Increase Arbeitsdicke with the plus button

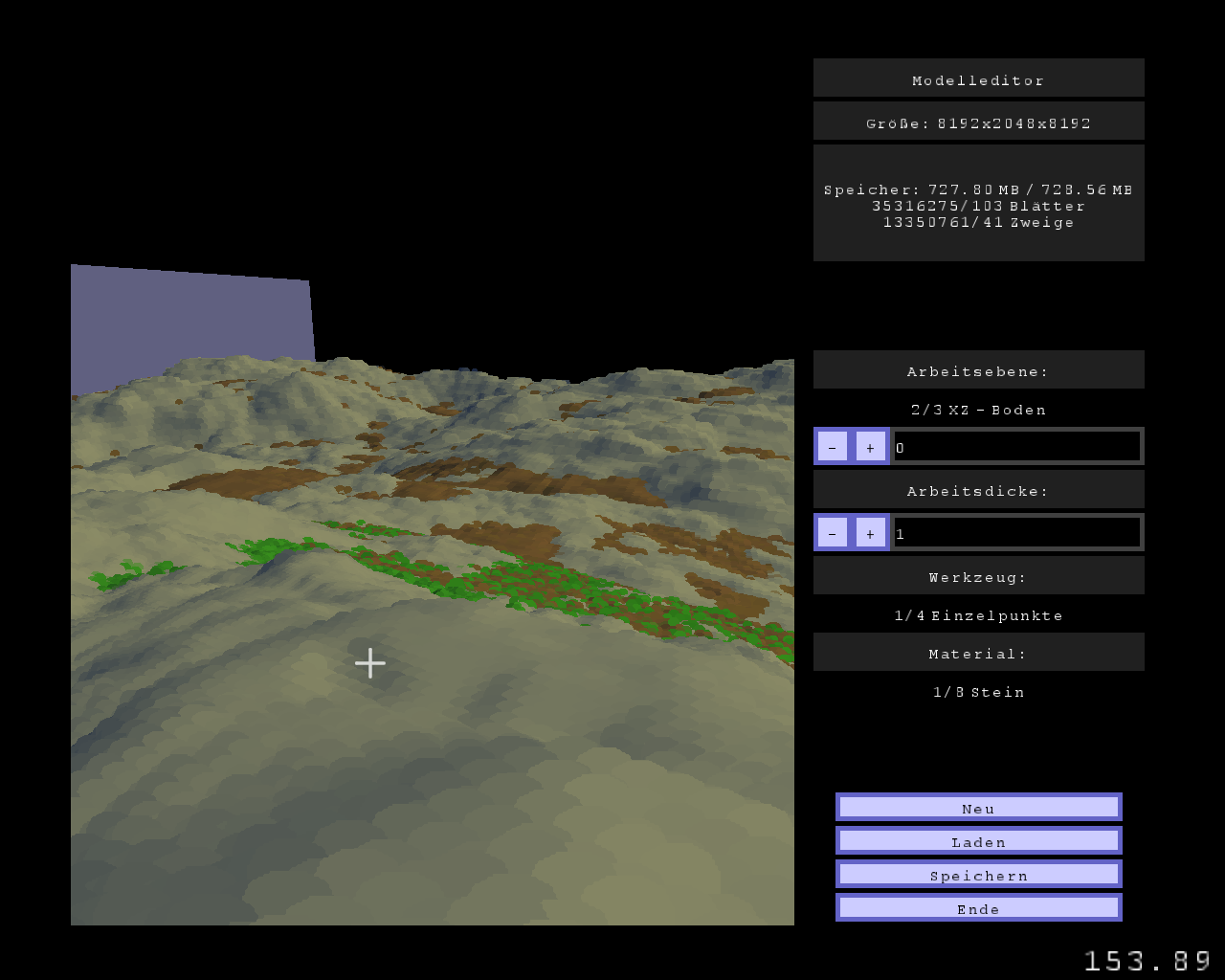coord(870,533)
